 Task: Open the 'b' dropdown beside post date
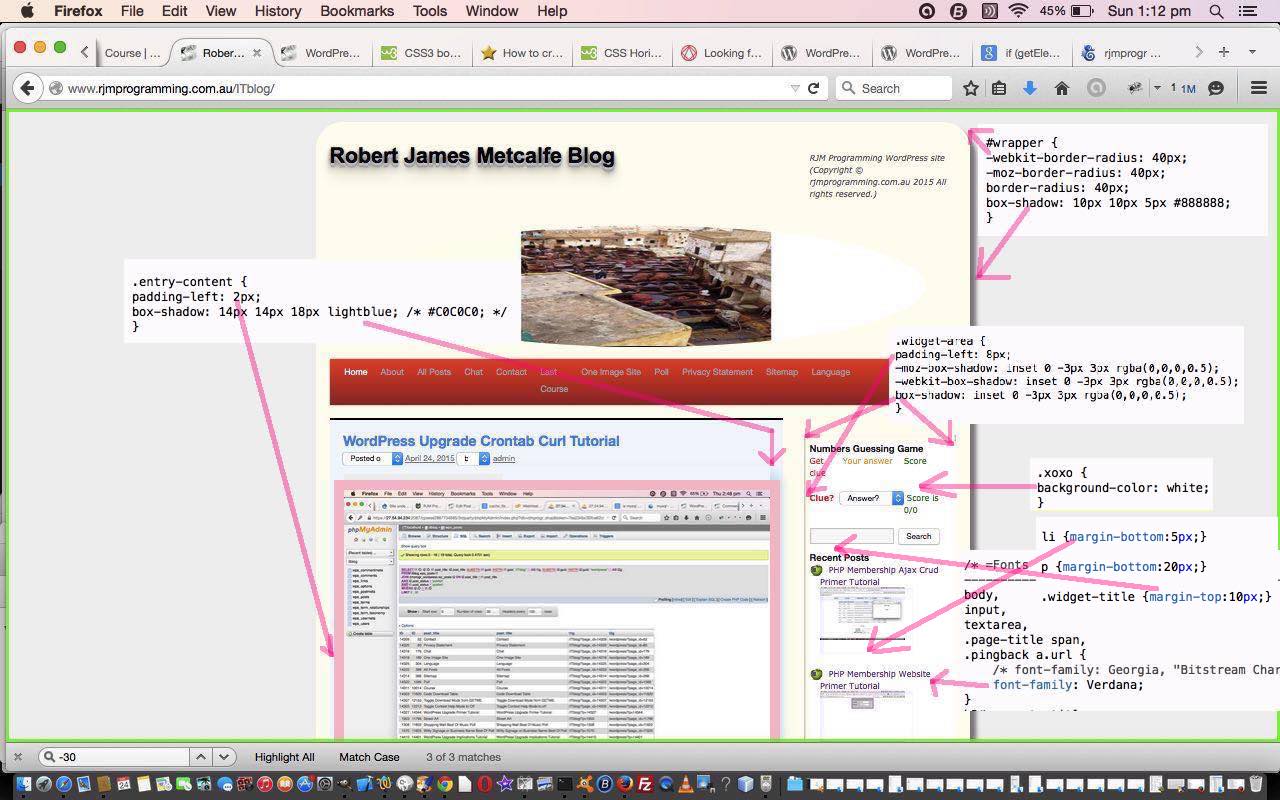[473, 458]
